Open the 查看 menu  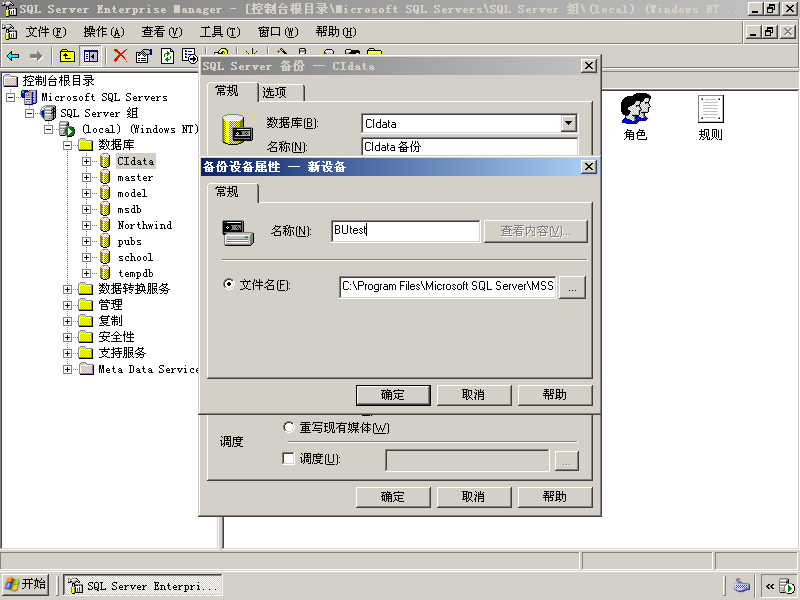tap(162, 32)
